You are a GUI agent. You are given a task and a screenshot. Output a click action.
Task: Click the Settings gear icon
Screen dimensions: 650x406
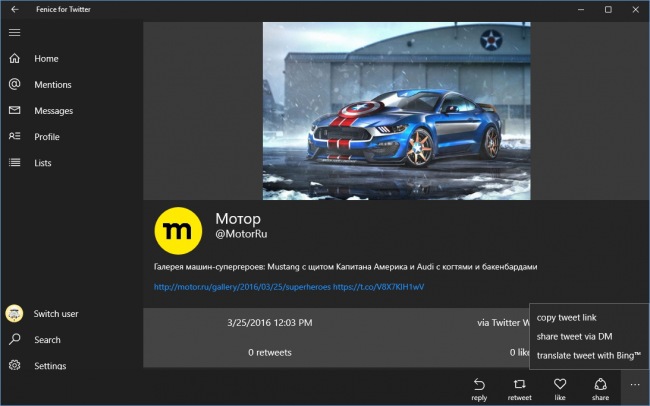[x=15, y=365]
